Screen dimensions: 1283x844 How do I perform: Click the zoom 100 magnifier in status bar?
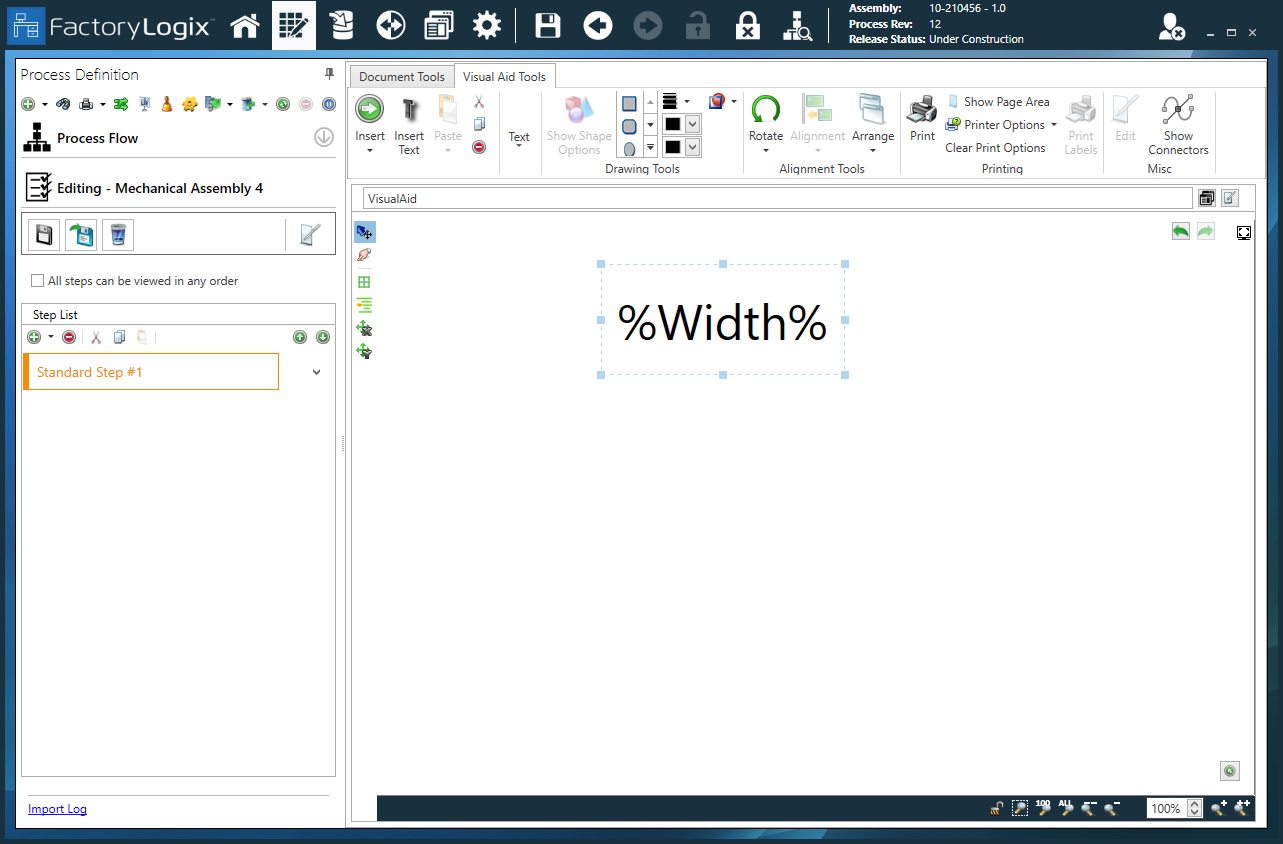pyautogui.click(x=1043, y=807)
